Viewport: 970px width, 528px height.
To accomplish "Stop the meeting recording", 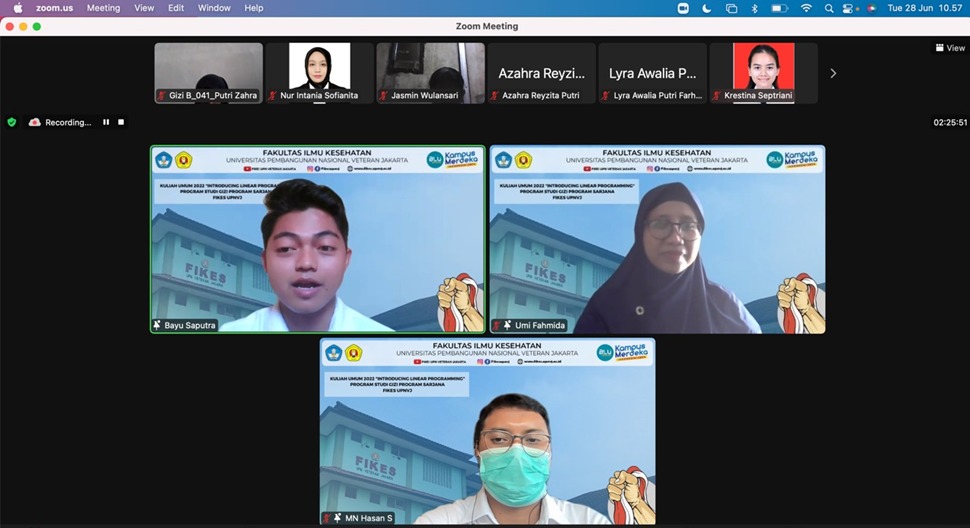I will 121,122.
